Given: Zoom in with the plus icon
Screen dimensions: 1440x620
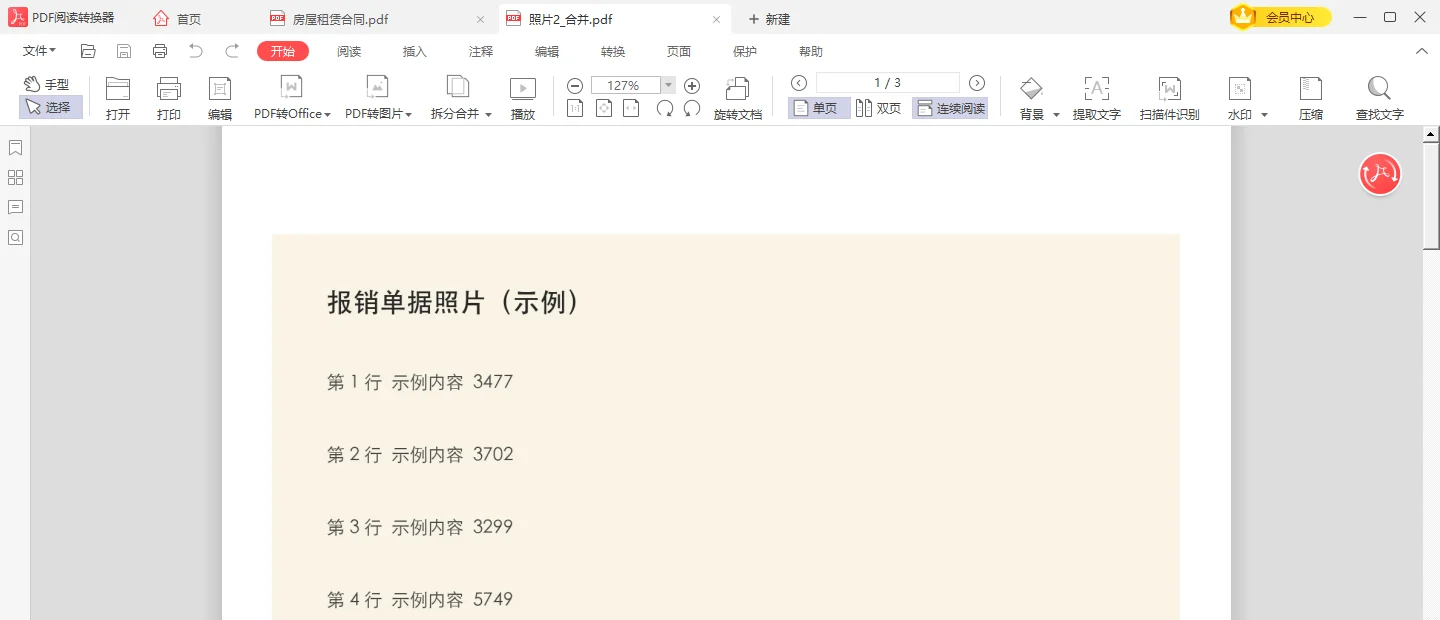Looking at the screenshot, I should 692,86.
